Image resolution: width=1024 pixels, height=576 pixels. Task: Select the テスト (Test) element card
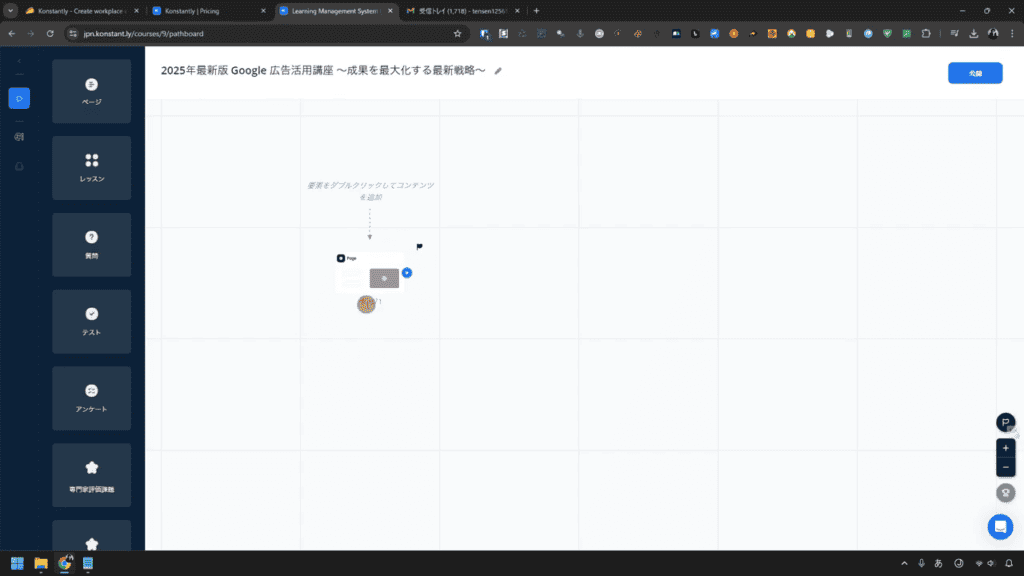click(x=91, y=322)
